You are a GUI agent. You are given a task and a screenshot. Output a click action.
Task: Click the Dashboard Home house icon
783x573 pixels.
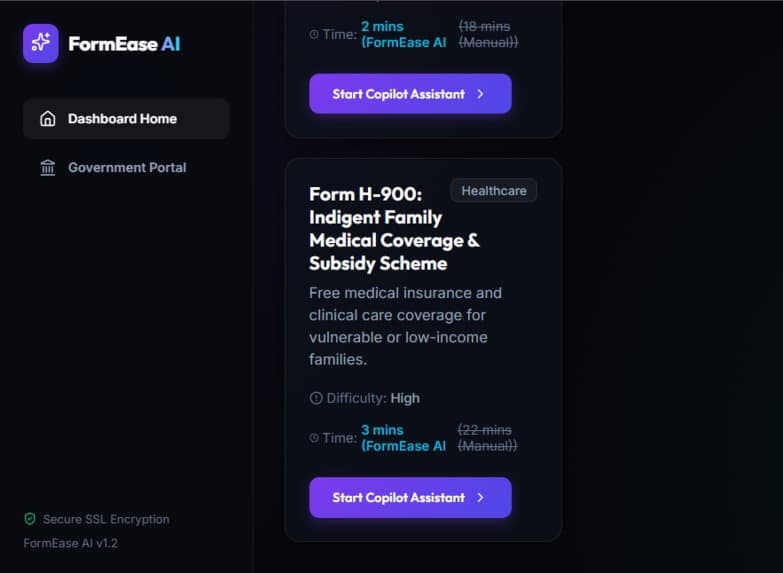pos(48,119)
